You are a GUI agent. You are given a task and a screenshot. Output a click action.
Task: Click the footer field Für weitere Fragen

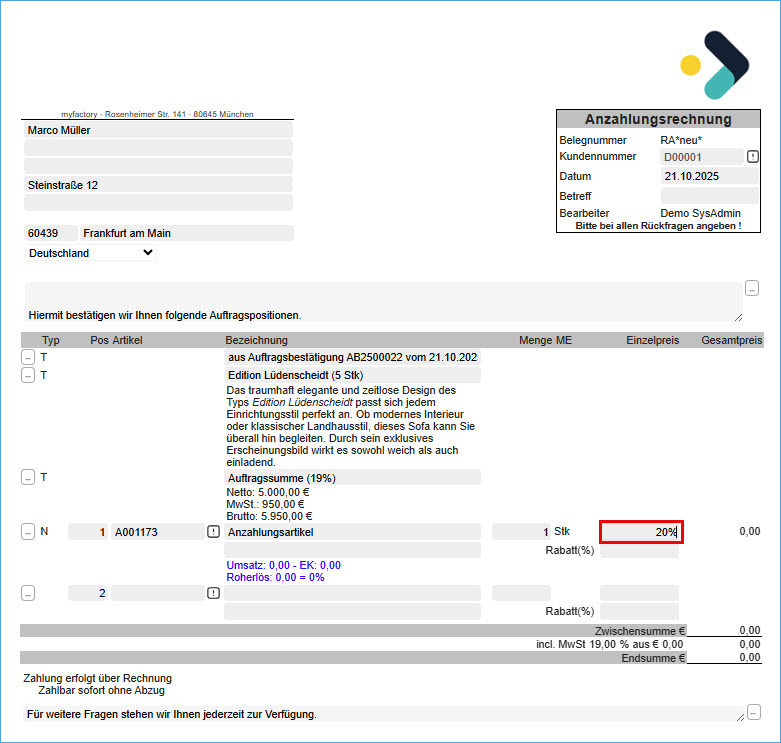(x=384, y=714)
